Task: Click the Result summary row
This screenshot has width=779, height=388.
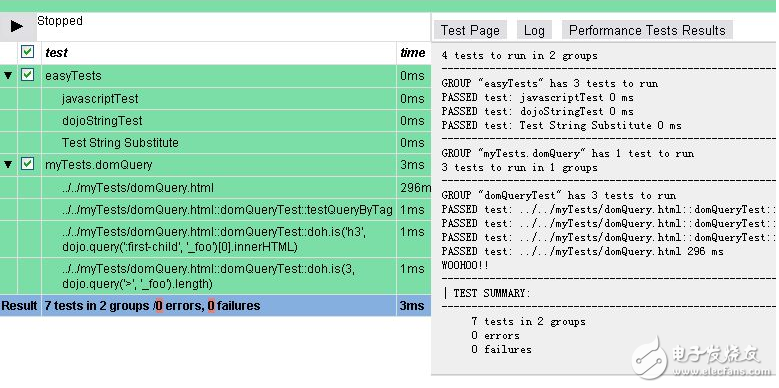Action: click(215, 306)
